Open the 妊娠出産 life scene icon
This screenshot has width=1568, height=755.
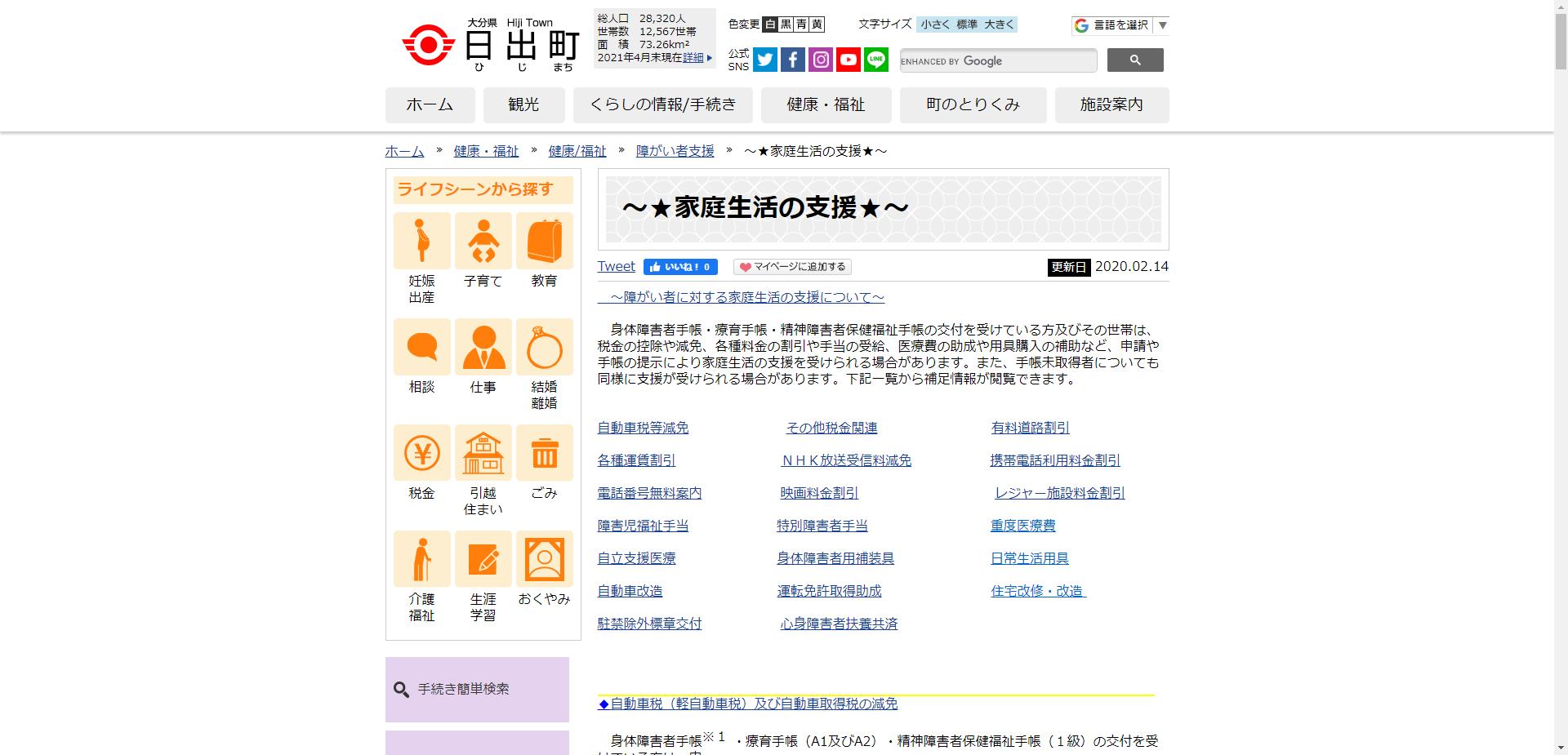pyautogui.click(x=421, y=241)
